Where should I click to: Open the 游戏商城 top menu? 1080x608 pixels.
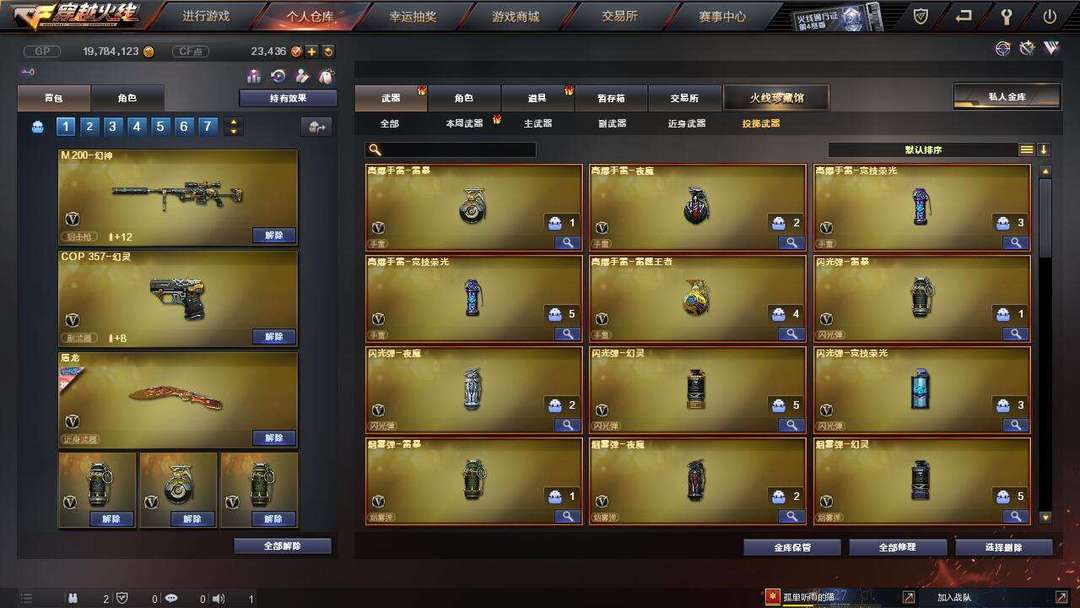tap(515, 17)
